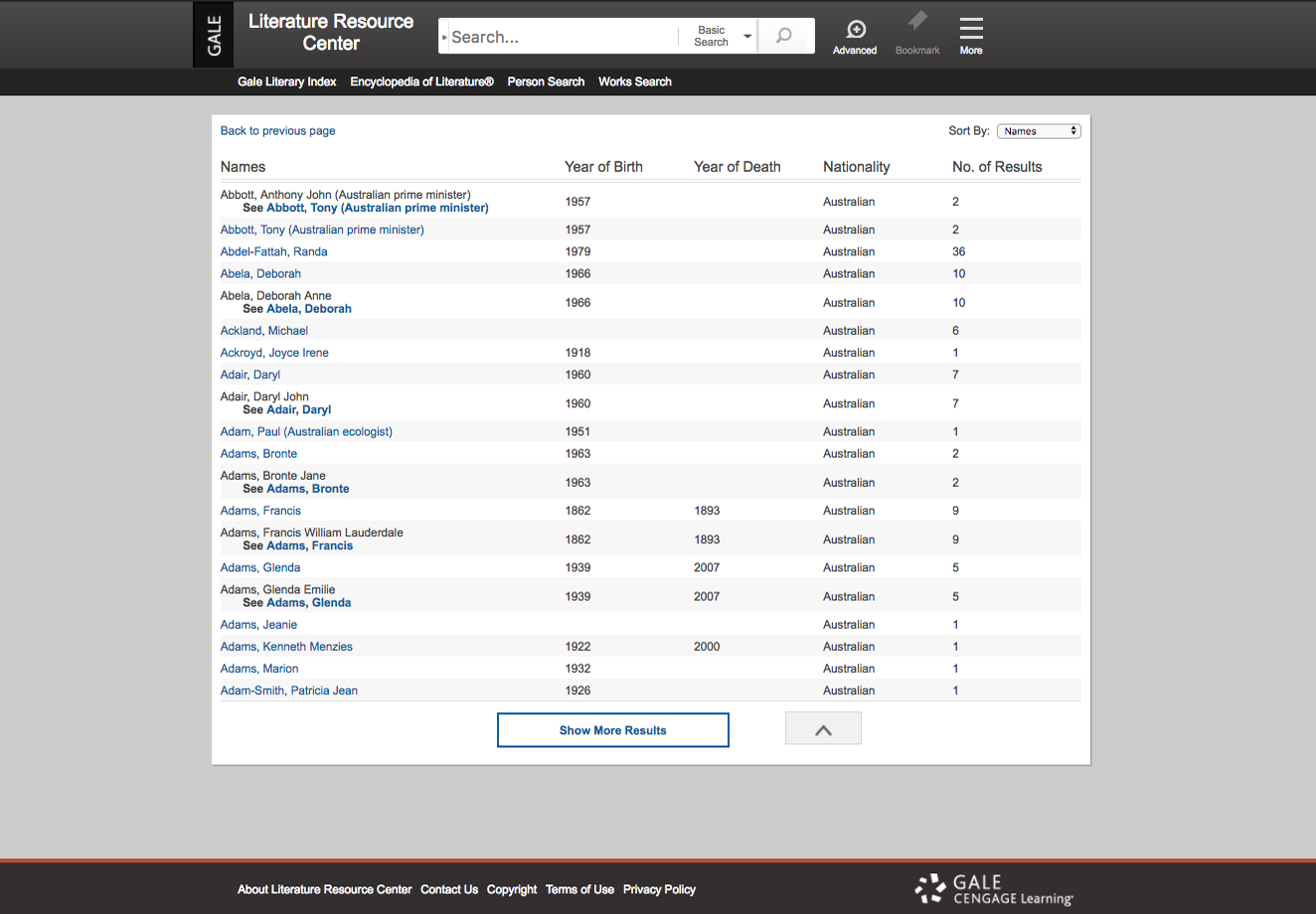Go to Person Search
Viewport: 1316px width, 914px height.
click(x=546, y=81)
